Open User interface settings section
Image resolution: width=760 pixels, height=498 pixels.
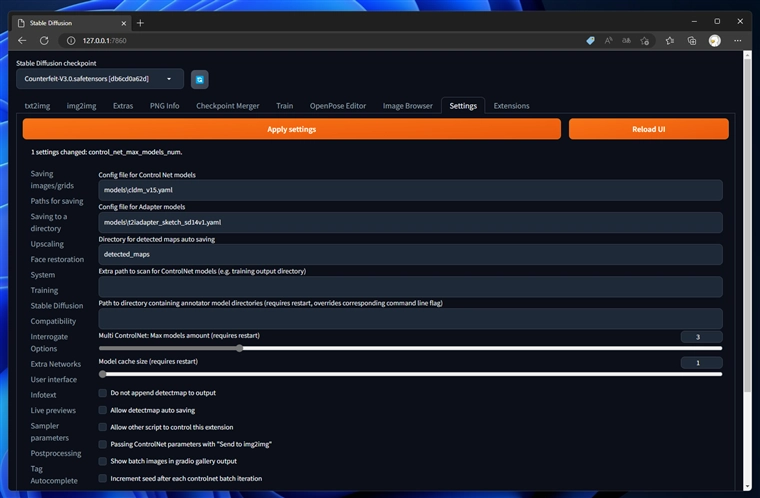pos(54,379)
